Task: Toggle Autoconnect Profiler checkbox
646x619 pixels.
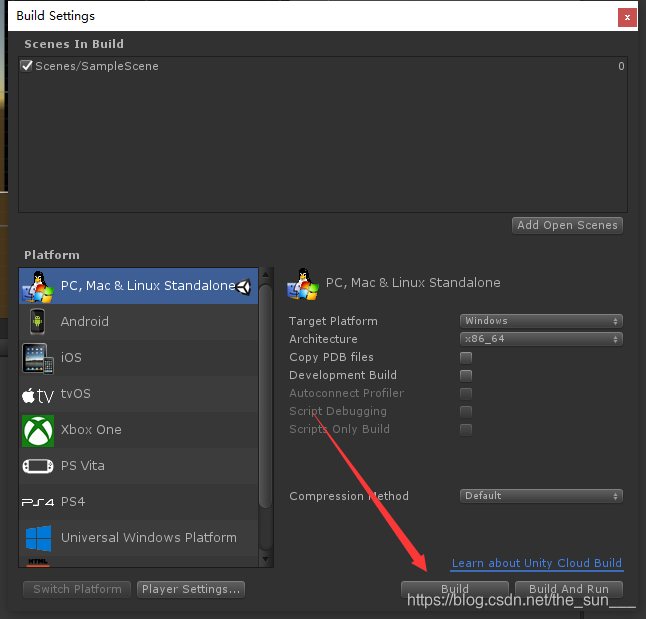Action: (x=466, y=394)
